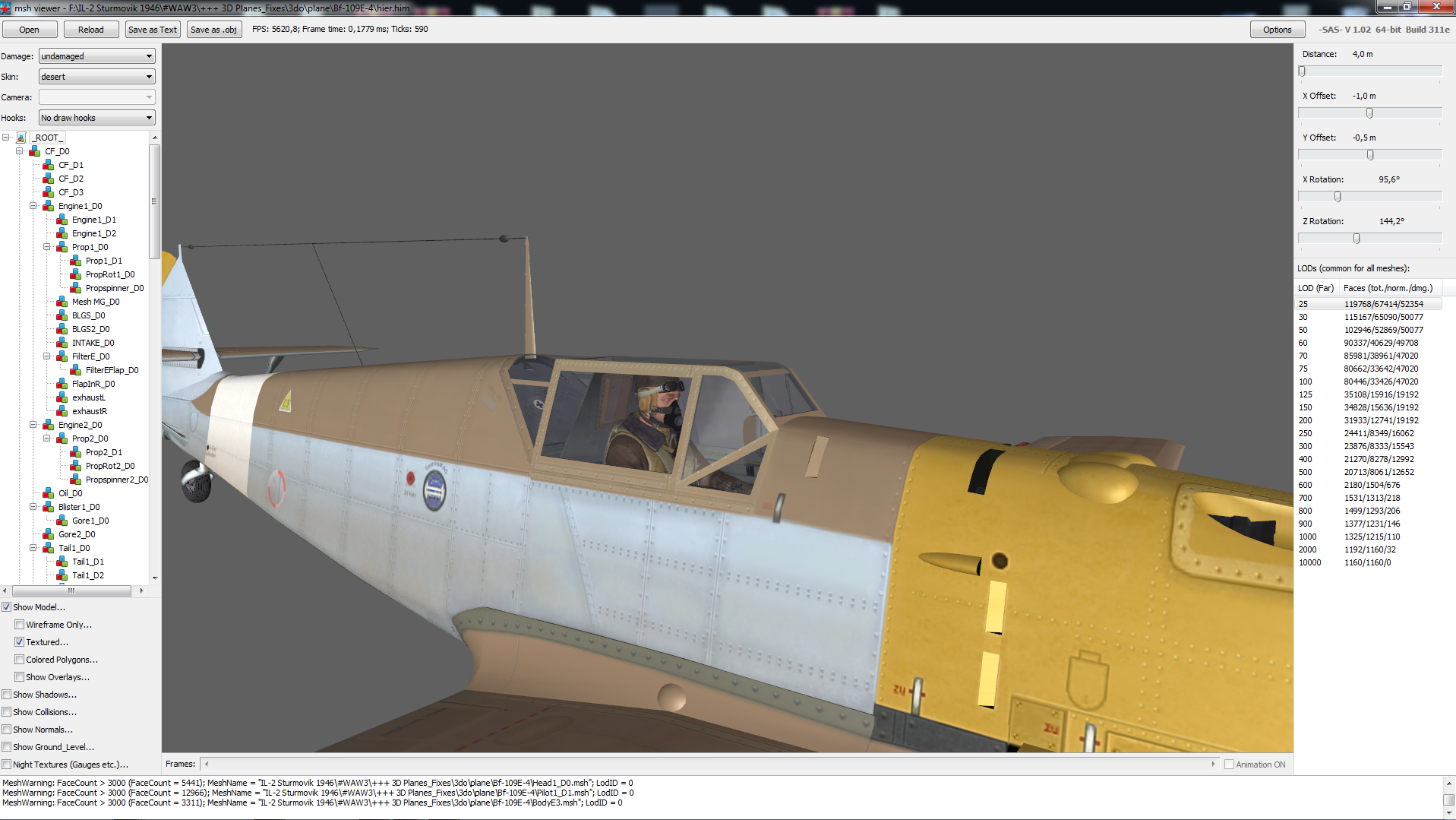
Task: Select the Blister1_D0 tree item
Action: click(79, 507)
